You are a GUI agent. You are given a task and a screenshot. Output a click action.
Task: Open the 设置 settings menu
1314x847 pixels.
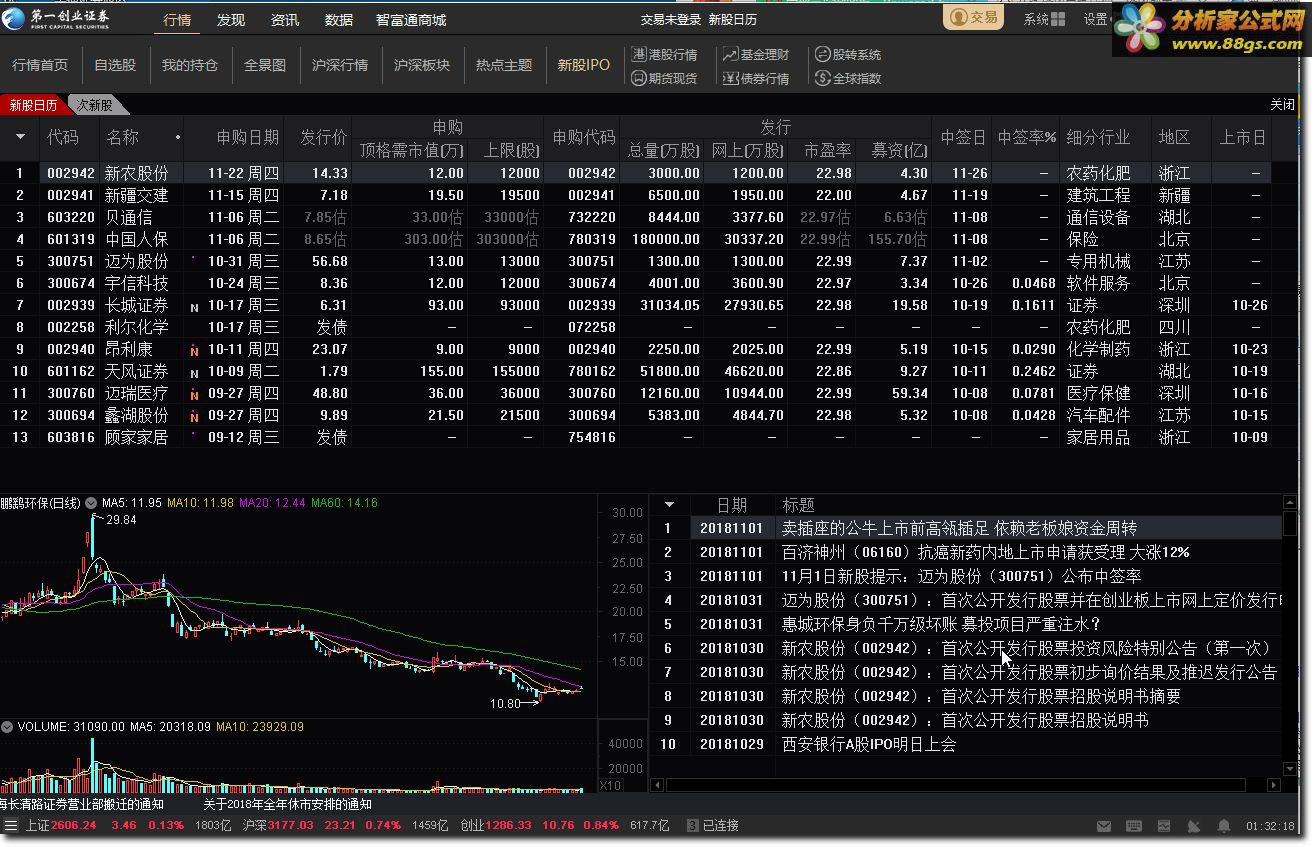pyautogui.click(x=1095, y=19)
